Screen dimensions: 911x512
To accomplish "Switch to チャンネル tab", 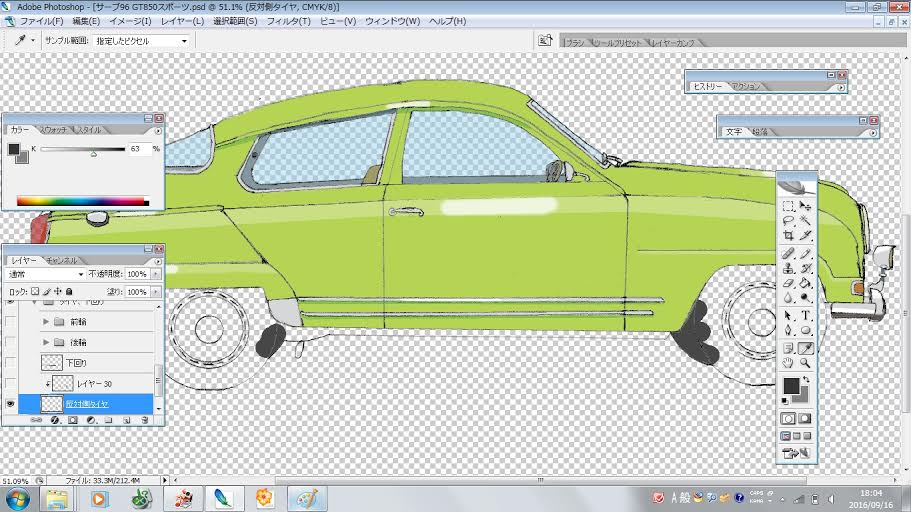I will point(62,260).
